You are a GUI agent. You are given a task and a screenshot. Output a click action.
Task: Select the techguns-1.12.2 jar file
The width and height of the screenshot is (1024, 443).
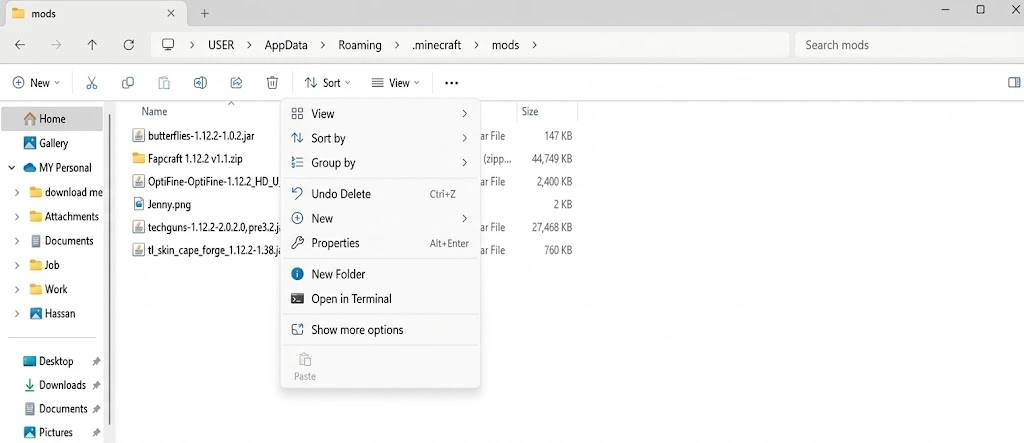(x=206, y=227)
